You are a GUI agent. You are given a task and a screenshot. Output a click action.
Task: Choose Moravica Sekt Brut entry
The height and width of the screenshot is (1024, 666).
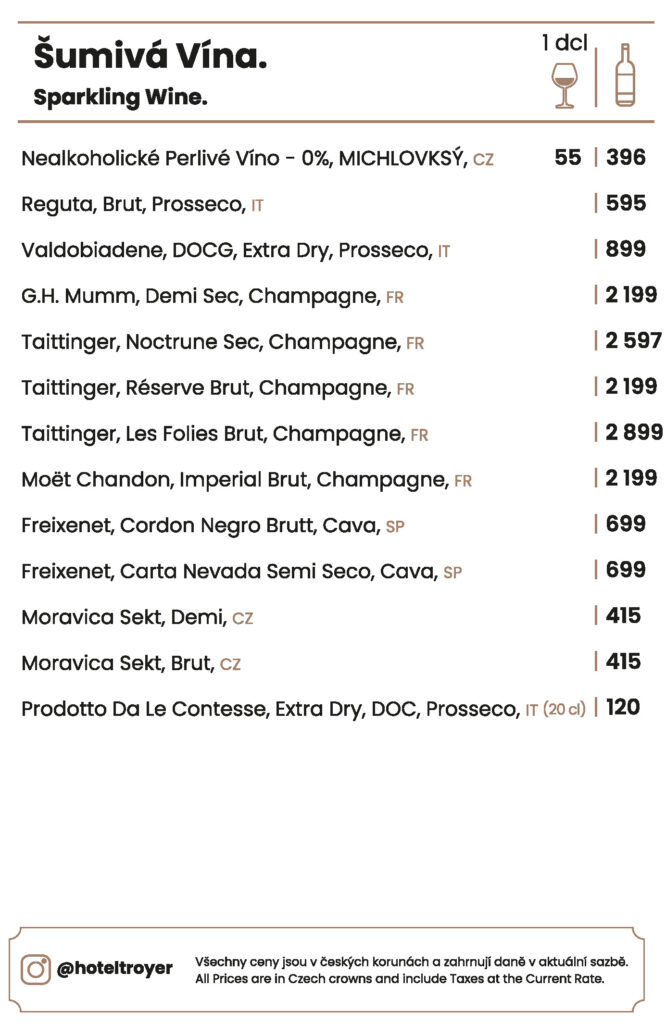[131, 664]
